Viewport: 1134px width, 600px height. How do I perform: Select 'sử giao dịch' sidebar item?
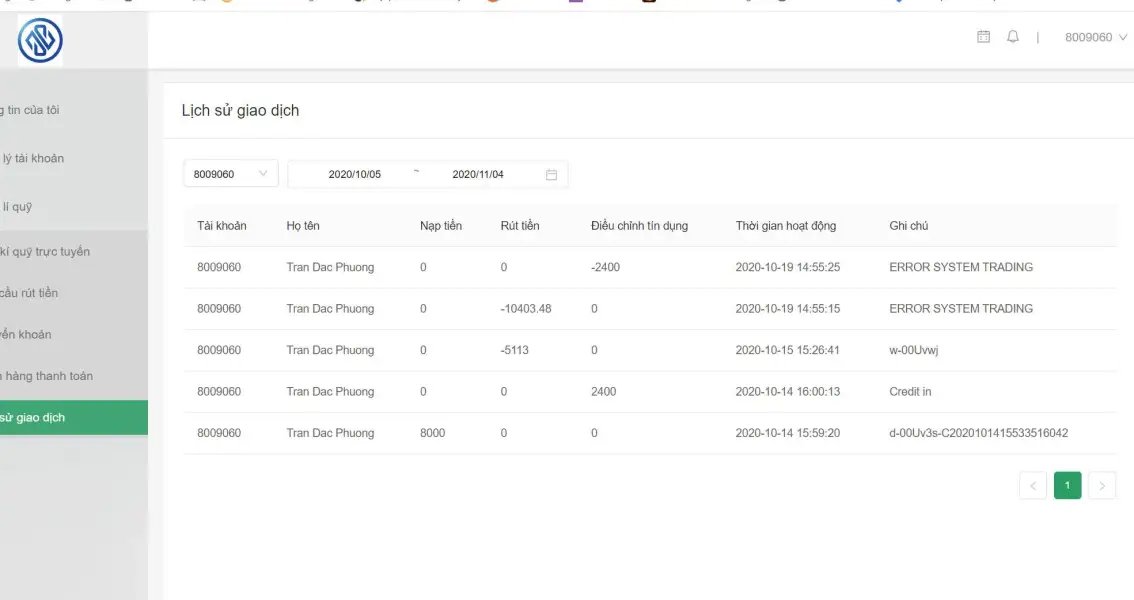tap(33, 418)
